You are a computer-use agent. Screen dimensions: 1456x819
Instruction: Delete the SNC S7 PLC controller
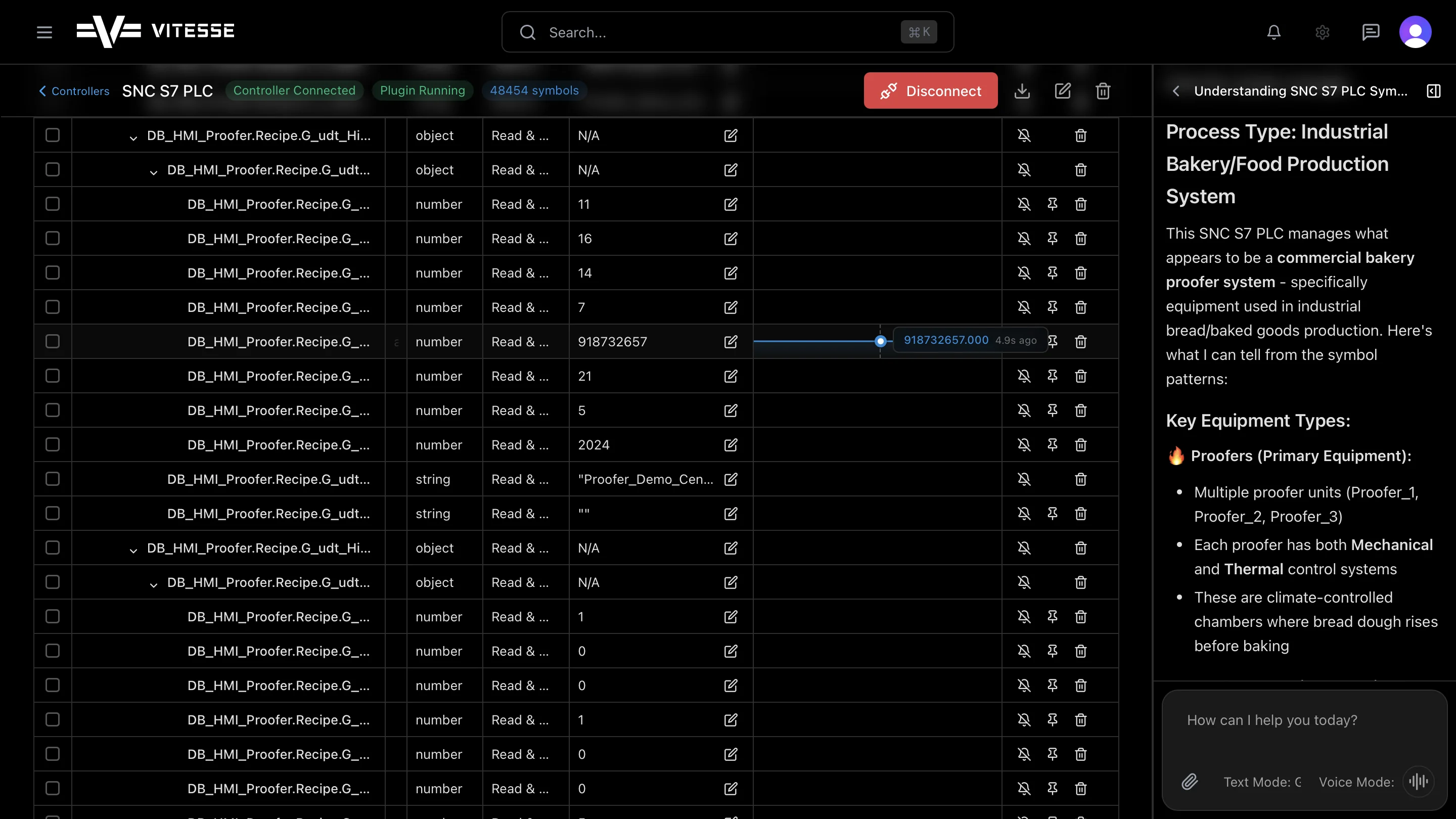(1103, 91)
